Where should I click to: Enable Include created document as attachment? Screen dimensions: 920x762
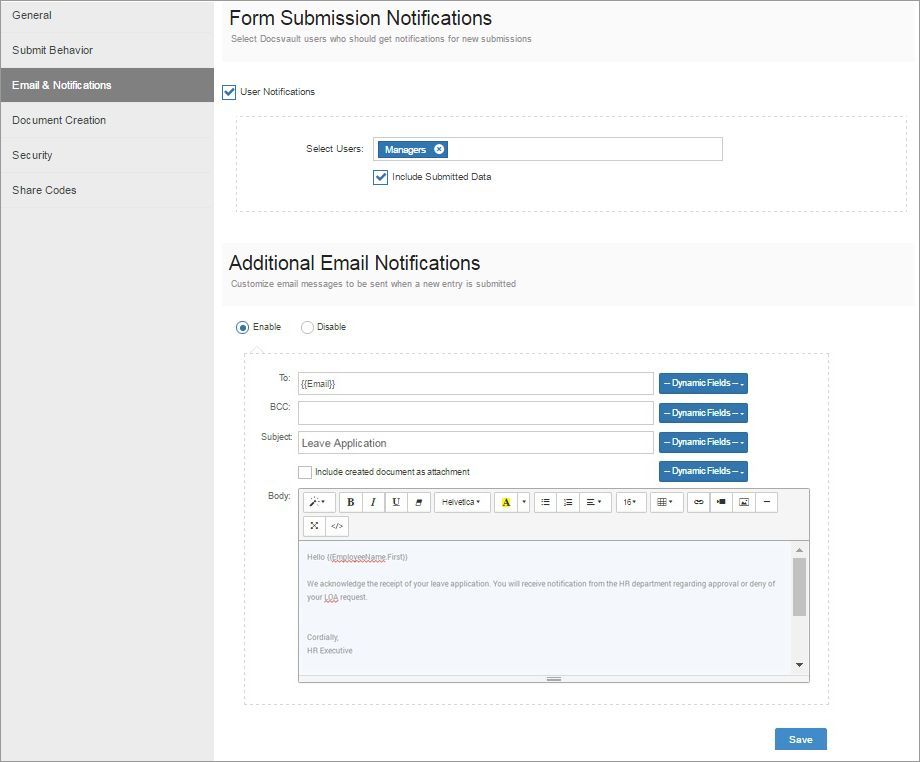[x=303, y=471]
